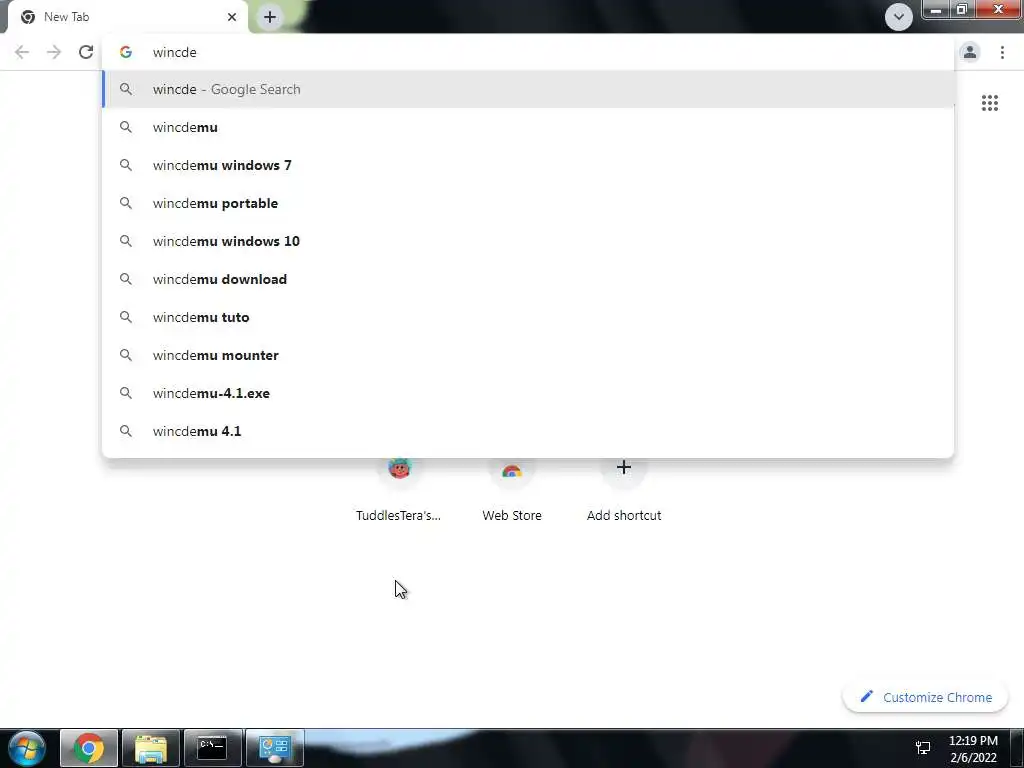Click the Add shortcut plus tile
Screen dimensions: 1024x768
(624, 490)
